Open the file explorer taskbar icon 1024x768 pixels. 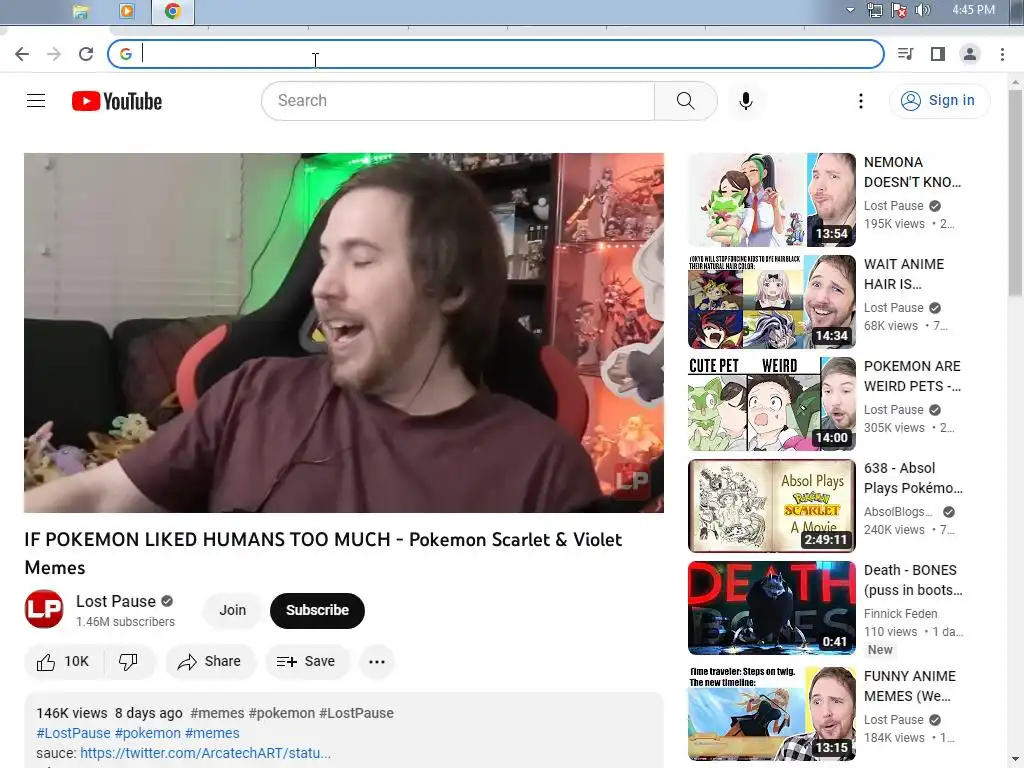click(x=80, y=12)
